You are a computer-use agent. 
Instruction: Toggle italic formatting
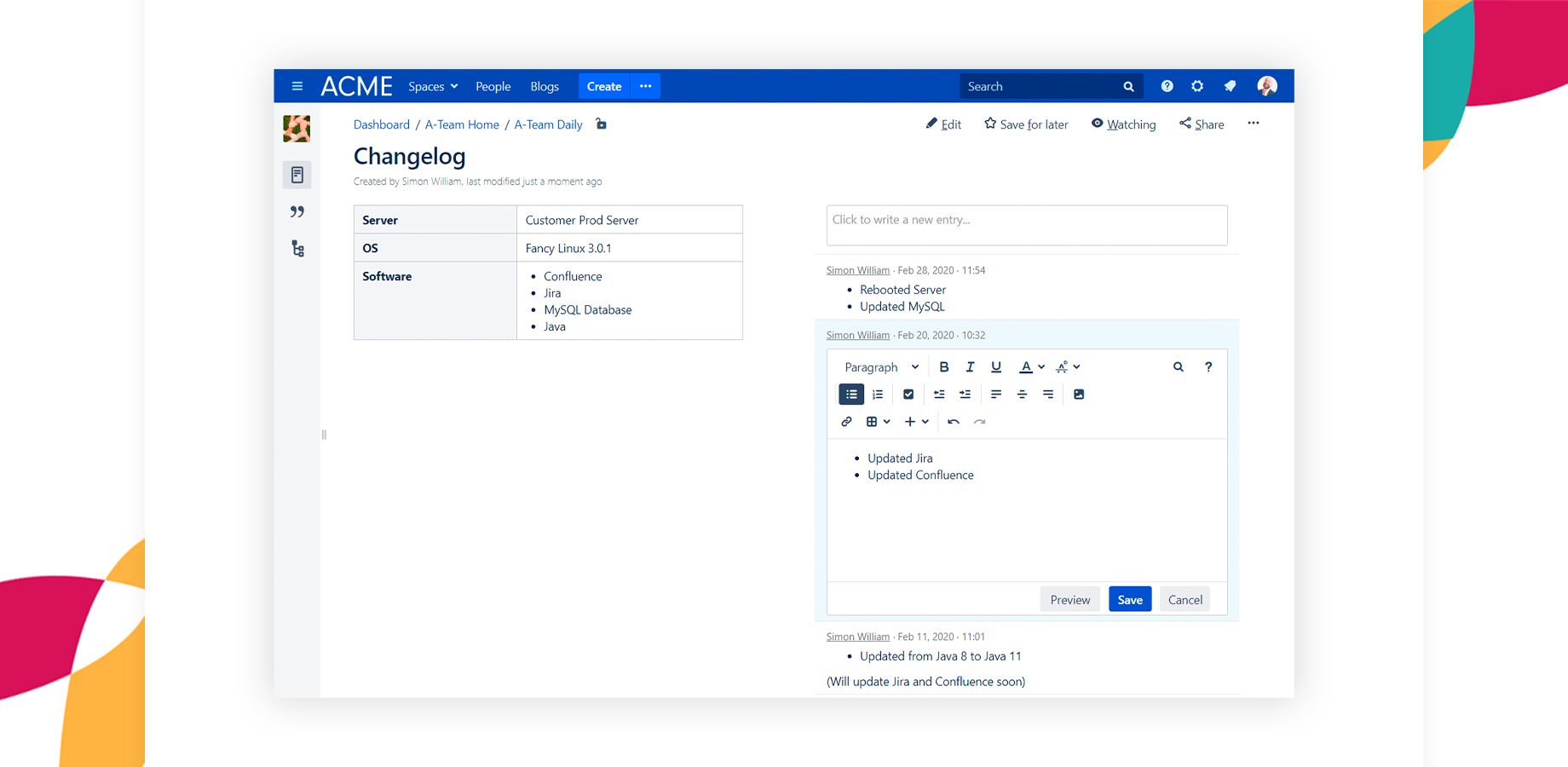click(970, 367)
